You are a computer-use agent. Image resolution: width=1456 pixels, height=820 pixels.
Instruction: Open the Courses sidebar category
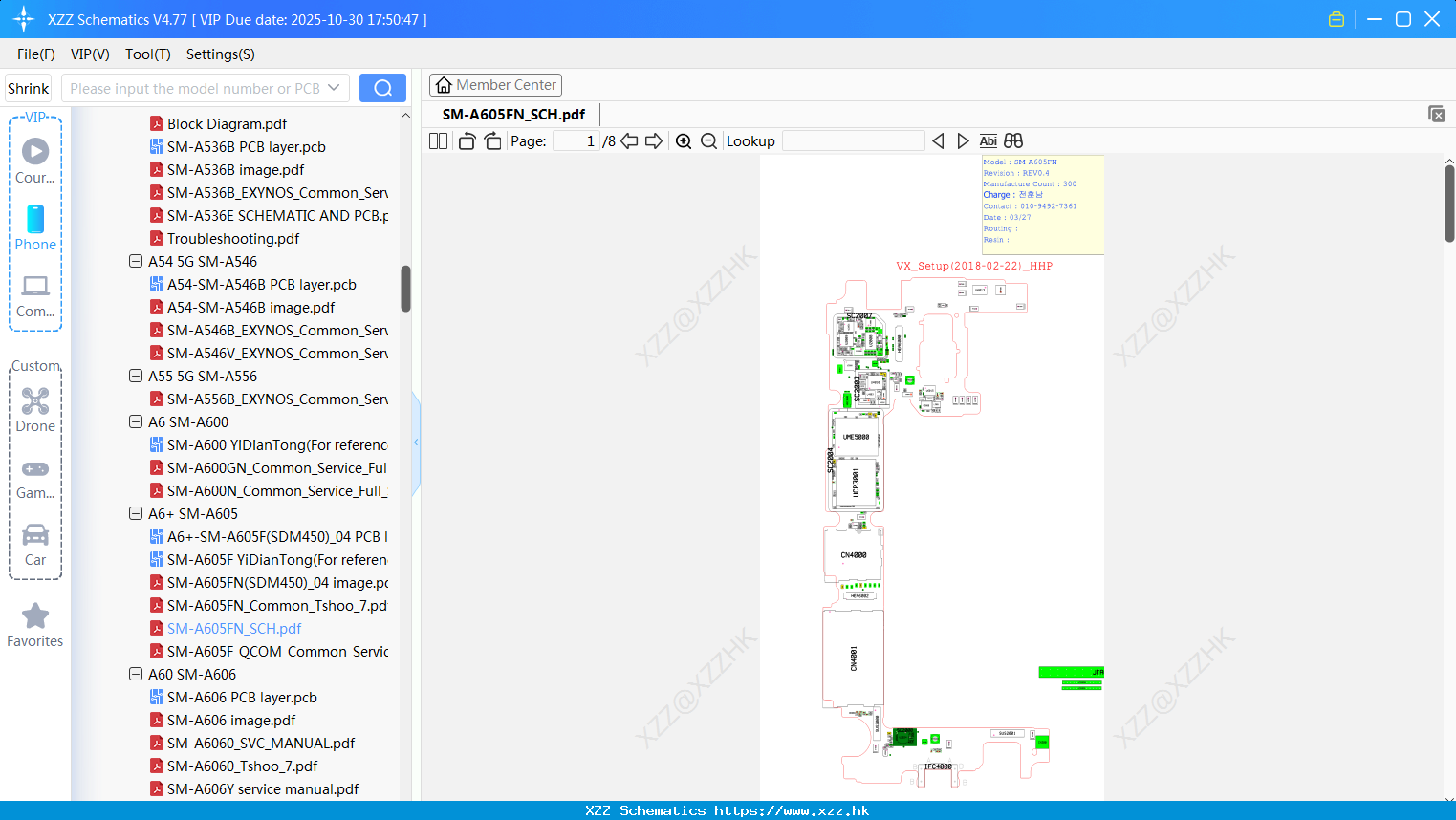pos(35,162)
